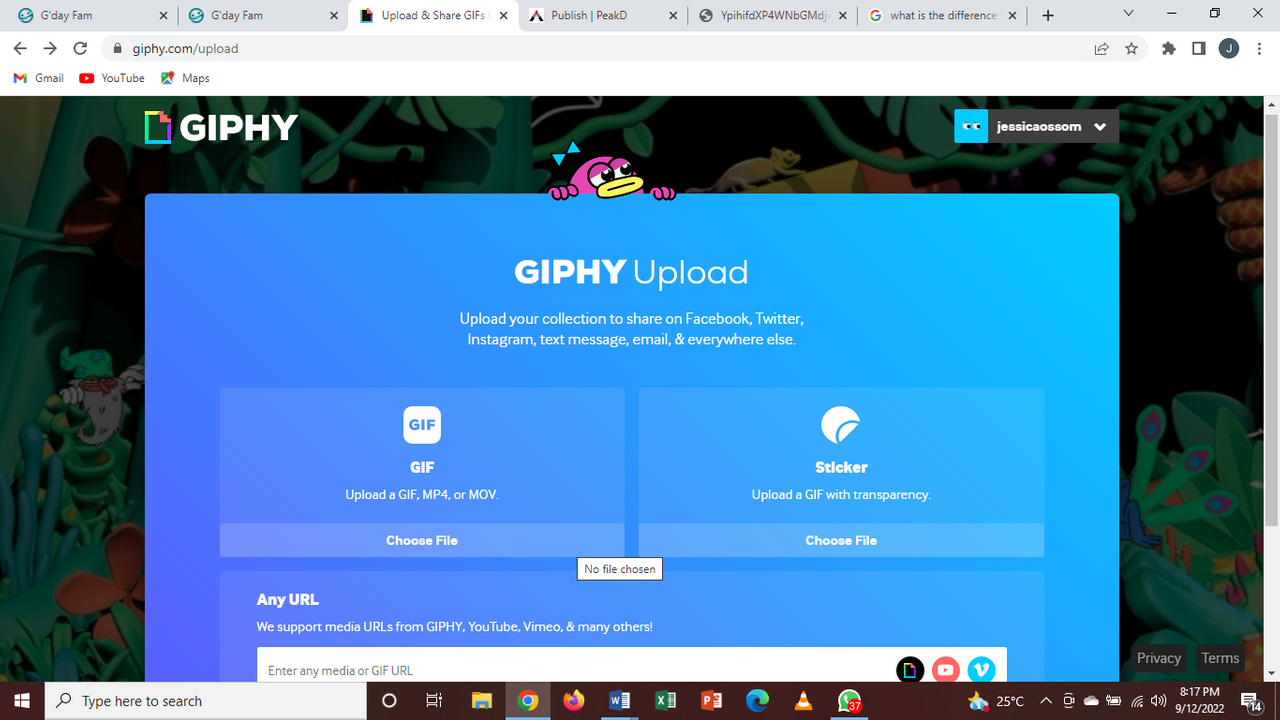Open the jessicaossom account dropdown

coord(1101,127)
